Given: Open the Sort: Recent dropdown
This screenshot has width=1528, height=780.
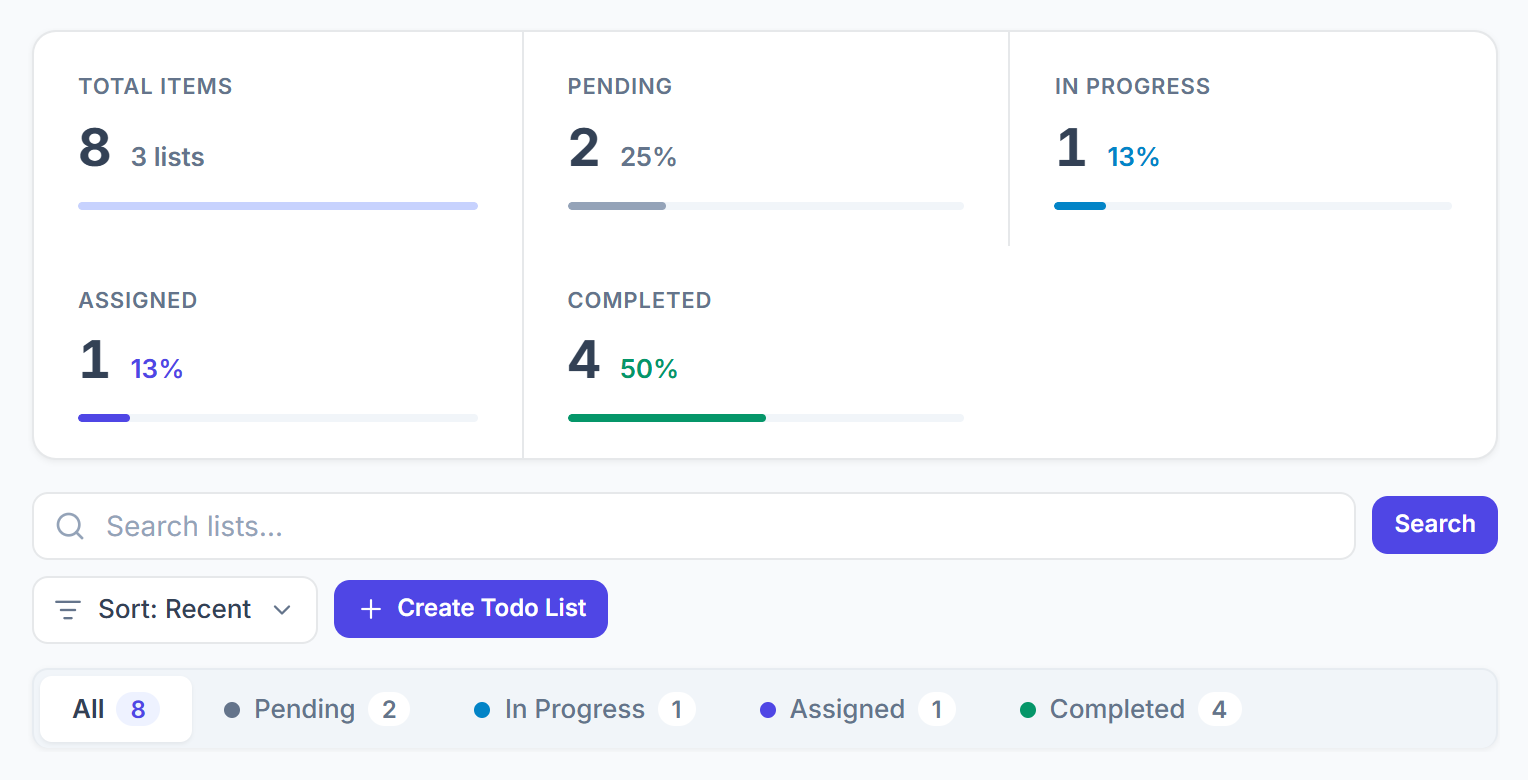Looking at the screenshot, I should click(x=175, y=609).
